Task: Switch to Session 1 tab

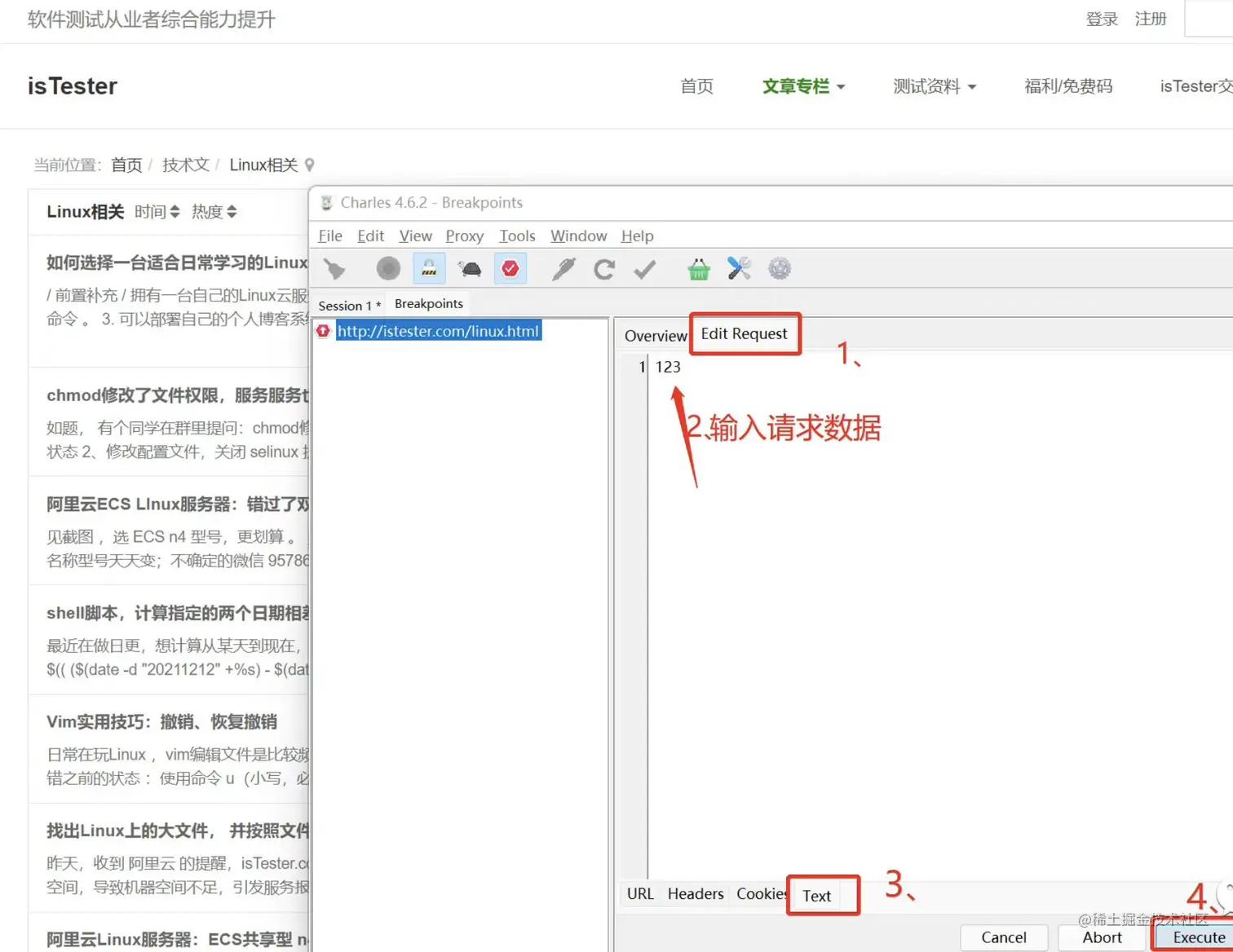Action: [x=349, y=306]
